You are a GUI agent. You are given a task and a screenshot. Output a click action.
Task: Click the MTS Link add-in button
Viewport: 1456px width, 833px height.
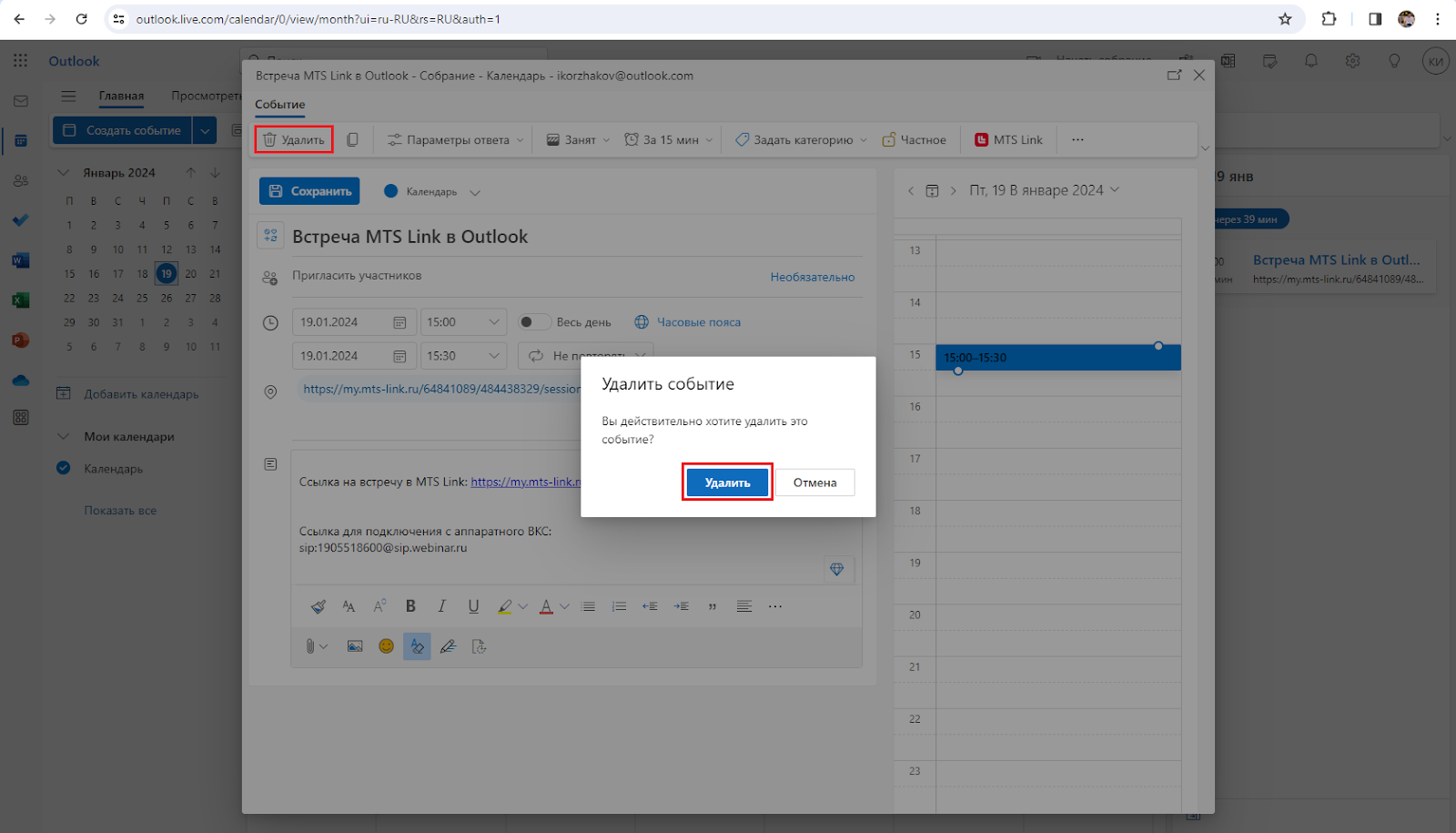point(1008,139)
